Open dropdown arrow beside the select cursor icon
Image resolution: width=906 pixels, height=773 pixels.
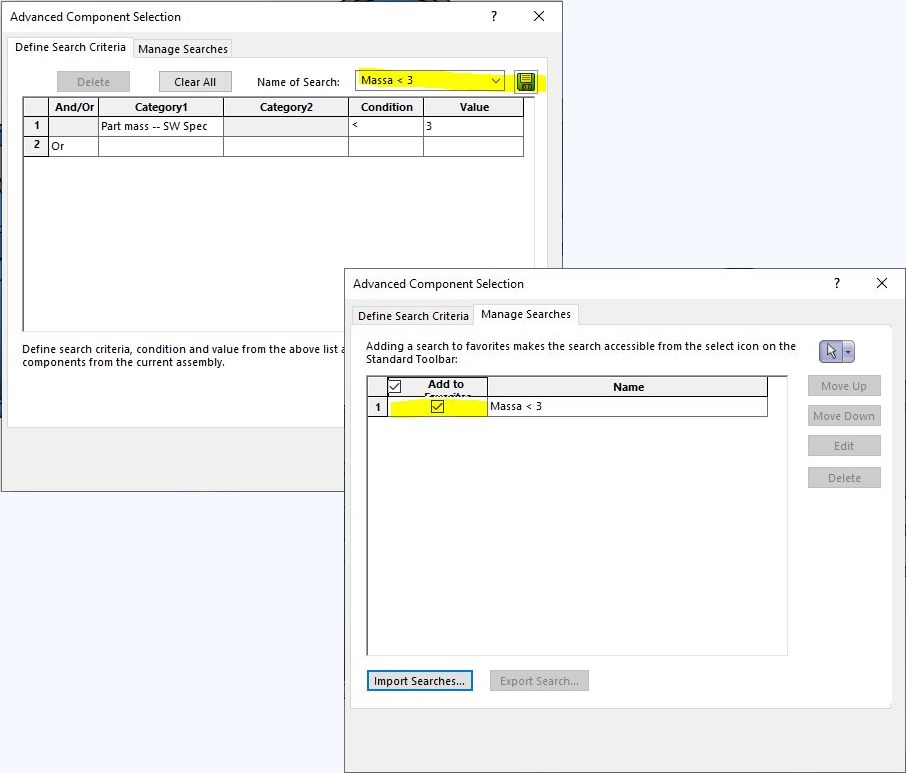[x=849, y=351]
